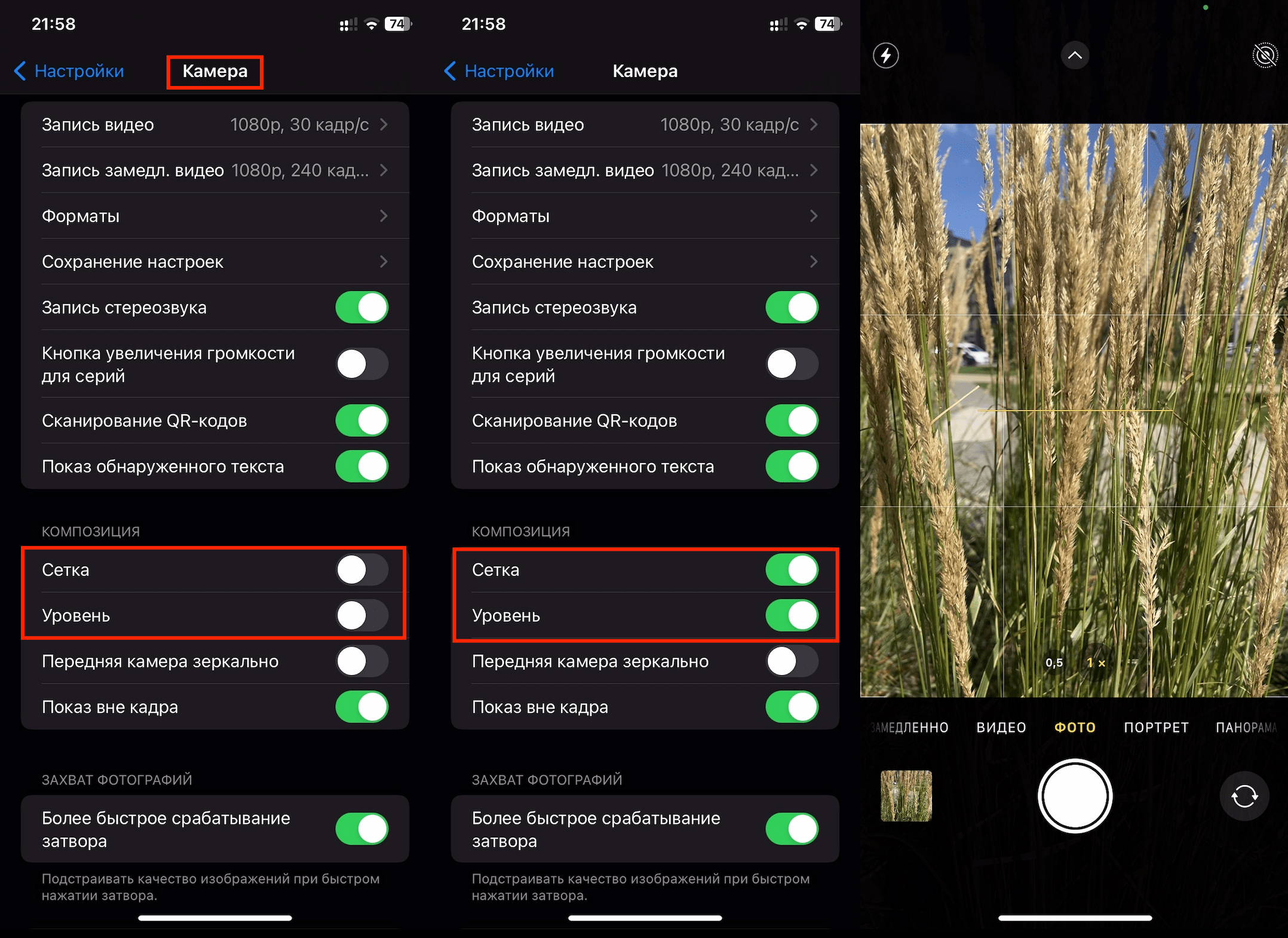Select the 1× zoom level
This screenshot has height=938, width=1288.
tap(1096, 663)
